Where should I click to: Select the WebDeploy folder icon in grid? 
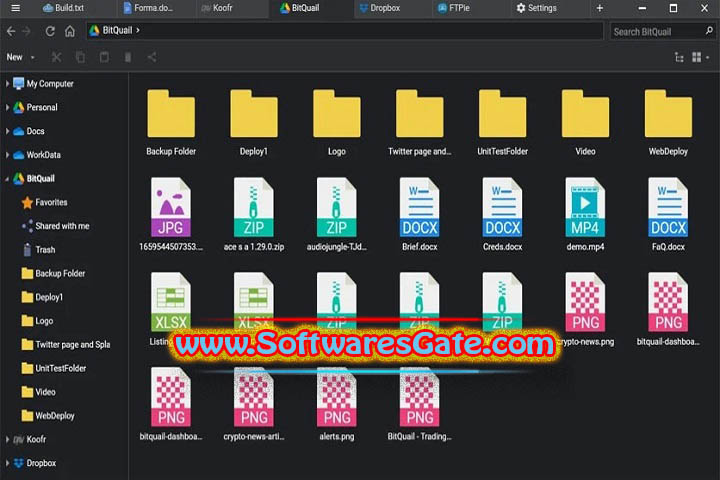pos(668,114)
